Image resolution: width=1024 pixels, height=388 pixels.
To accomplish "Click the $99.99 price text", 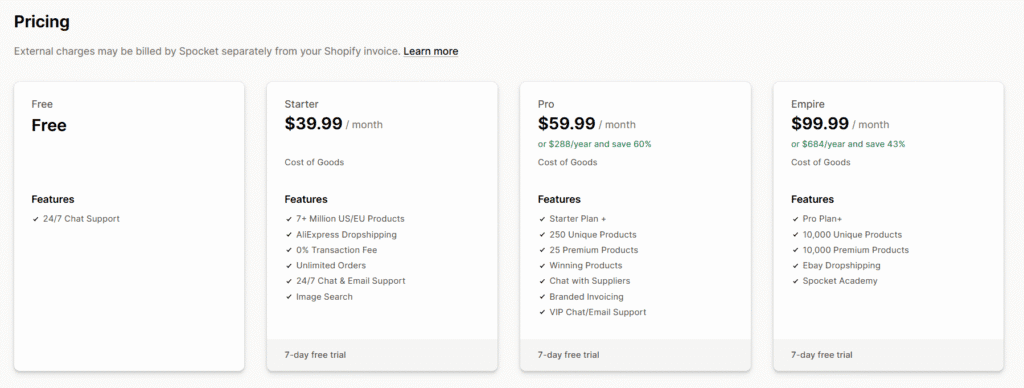I will [x=820, y=123].
